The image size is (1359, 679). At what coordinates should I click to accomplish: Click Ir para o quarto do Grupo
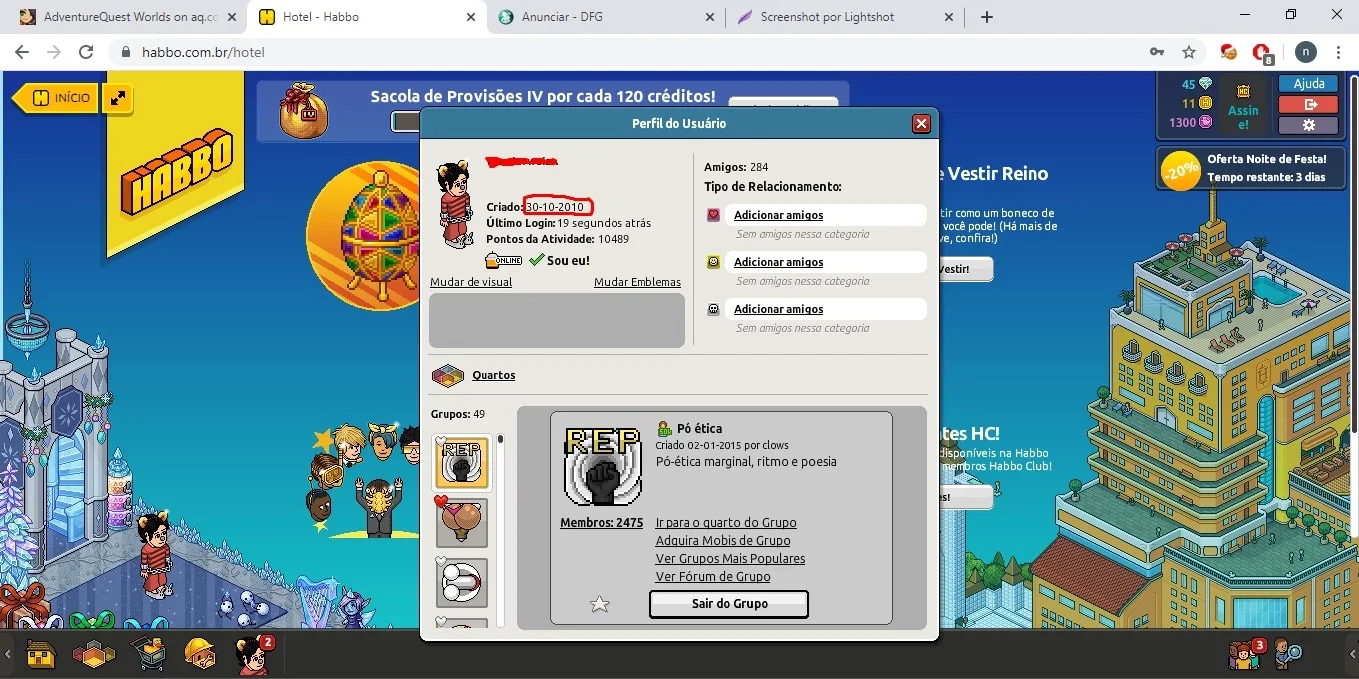coord(726,523)
